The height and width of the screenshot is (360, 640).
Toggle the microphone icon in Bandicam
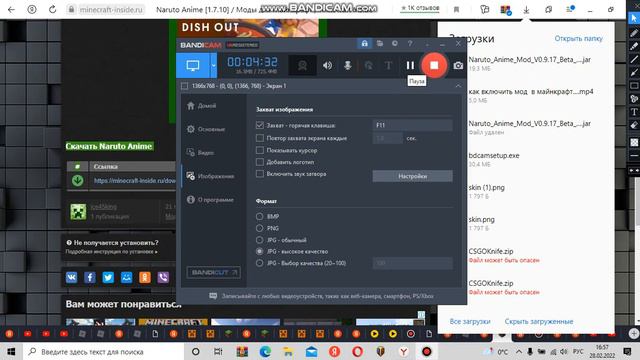348,65
